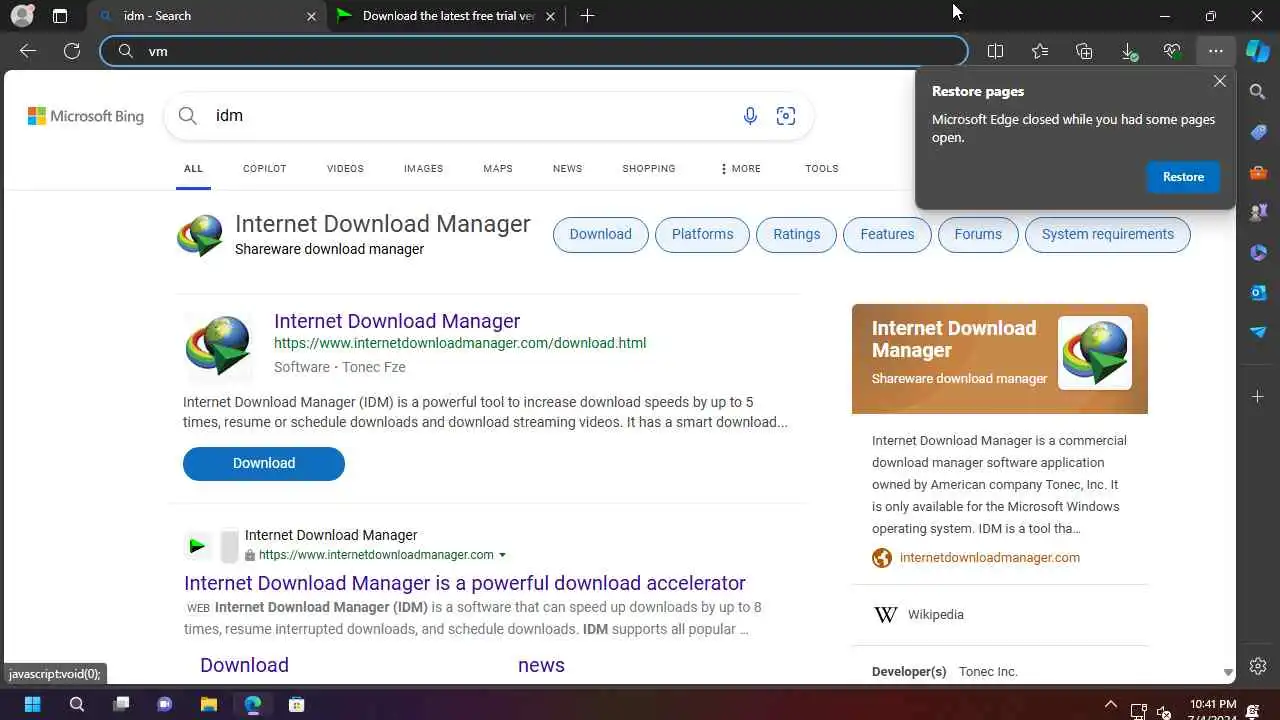Screen dimensions: 1280x720
Task: Focus the Edge address bar
Action: click(534, 51)
